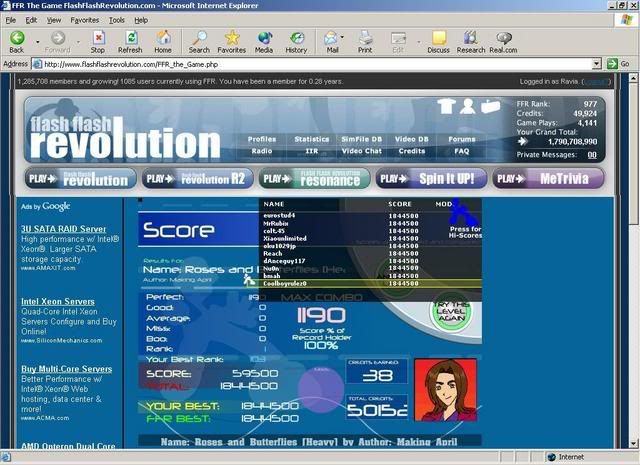Expand the Mail button dropdown arrow
The image size is (640, 465).
(x=344, y=39)
